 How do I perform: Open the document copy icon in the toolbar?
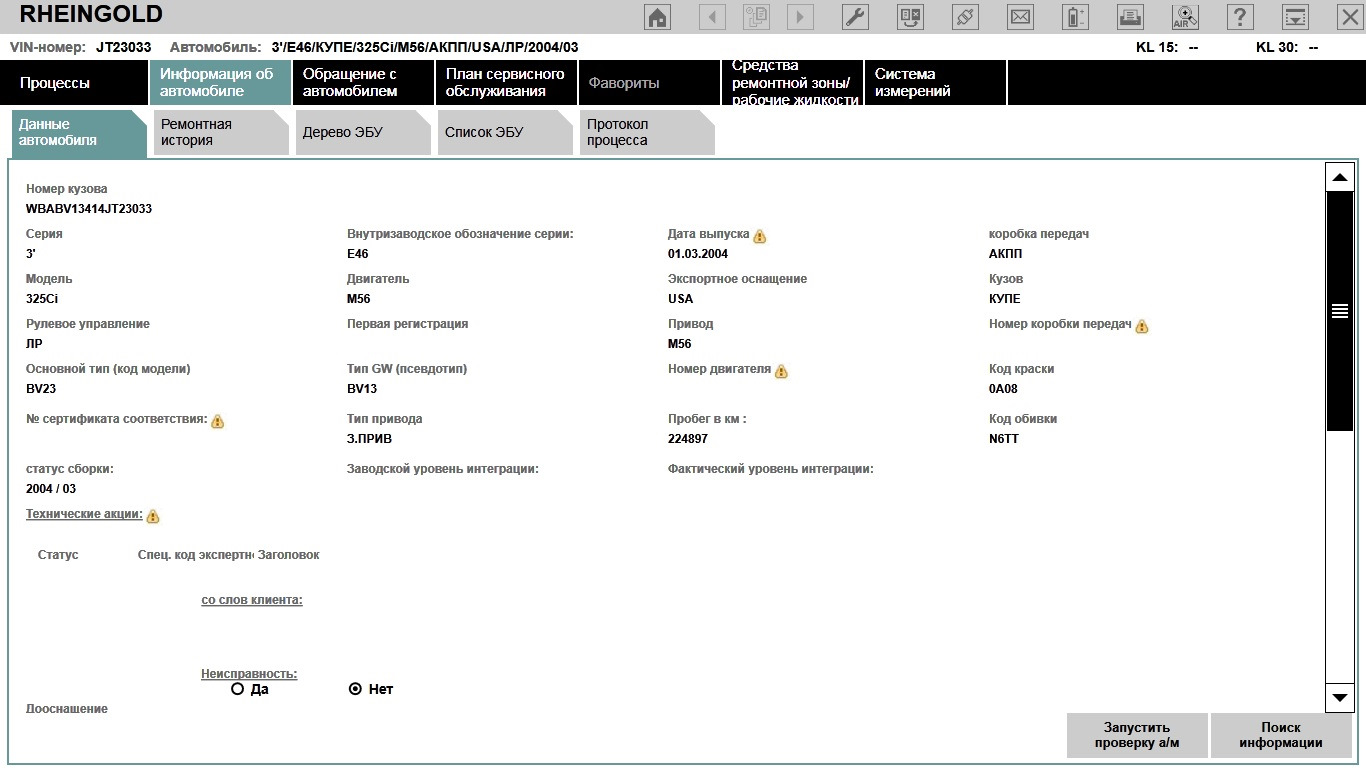[756, 17]
